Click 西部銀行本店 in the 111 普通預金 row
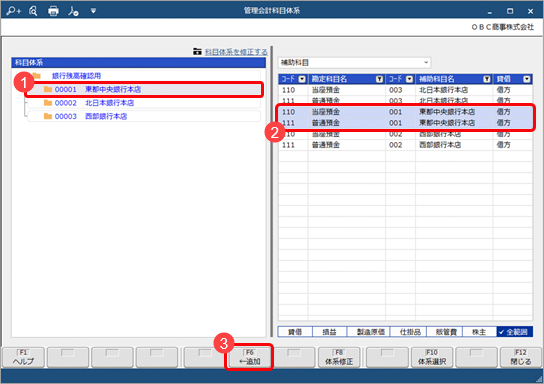544x384 pixels. point(440,145)
